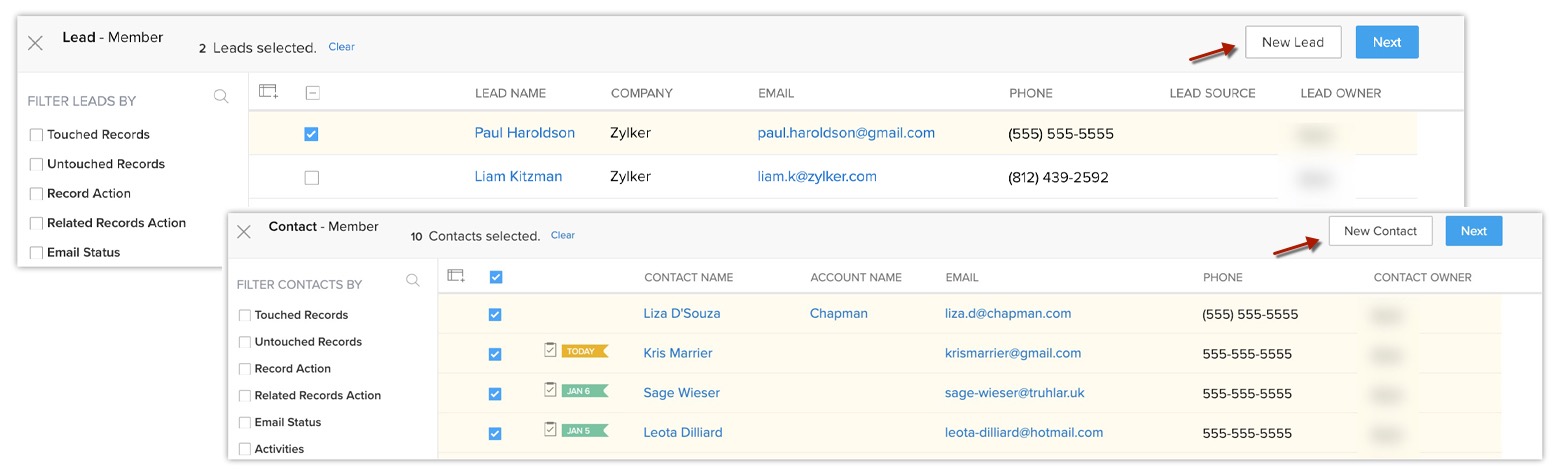This screenshot has width=1555, height=472.
Task: Click the search icon beside Filter Leads By
Action: click(x=221, y=97)
